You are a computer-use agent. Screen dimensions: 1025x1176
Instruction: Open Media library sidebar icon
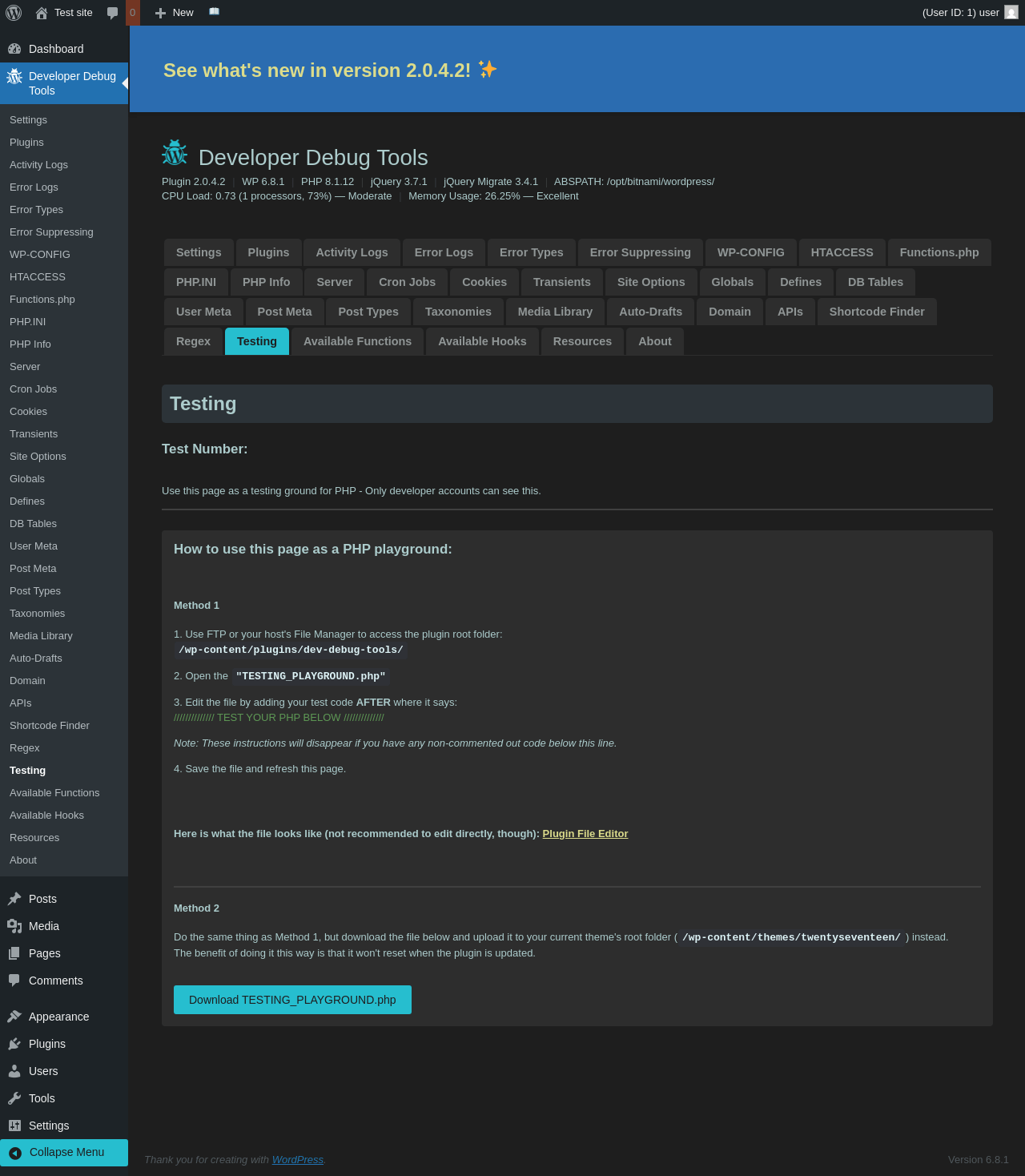14,926
